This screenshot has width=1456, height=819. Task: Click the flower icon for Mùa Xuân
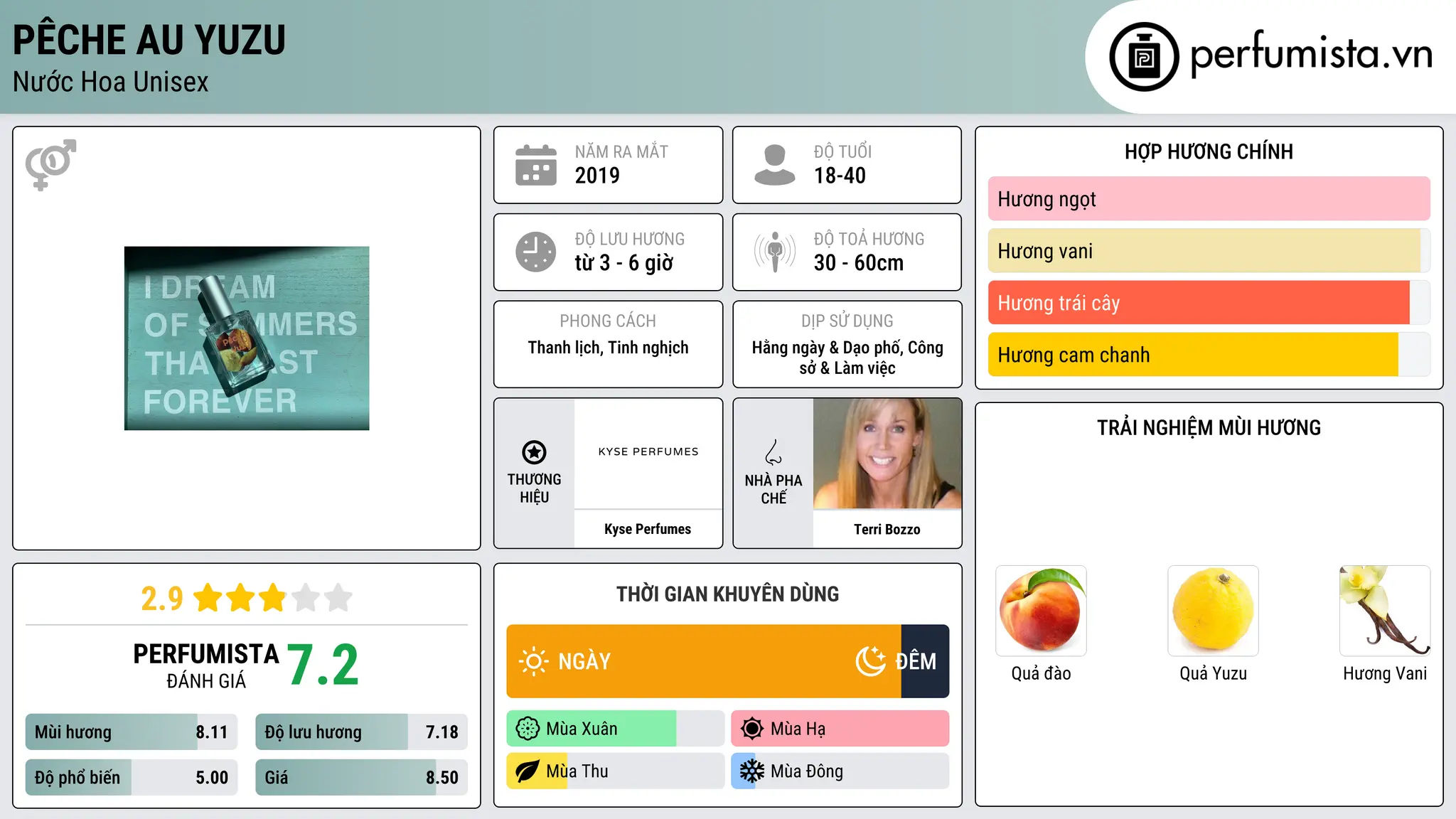(x=528, y=729)
